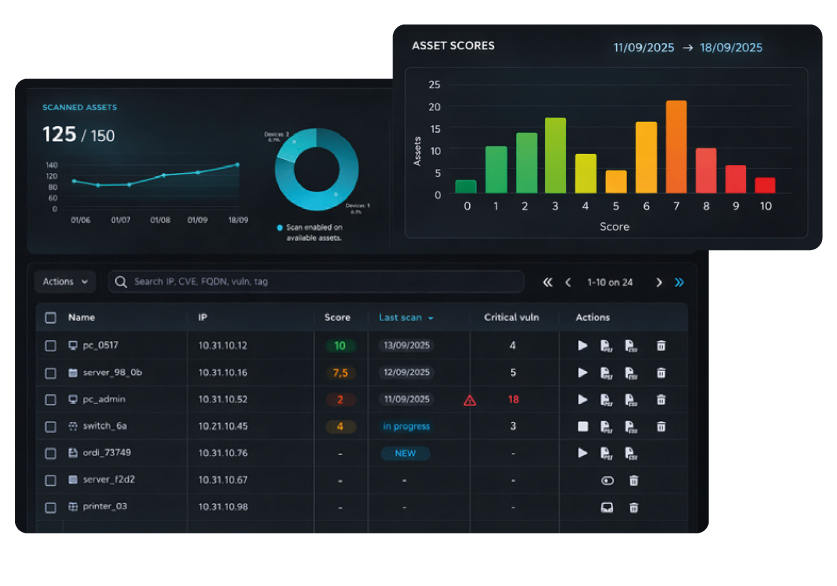Click the critical warning icon on pc_admin

click(470, 400)
